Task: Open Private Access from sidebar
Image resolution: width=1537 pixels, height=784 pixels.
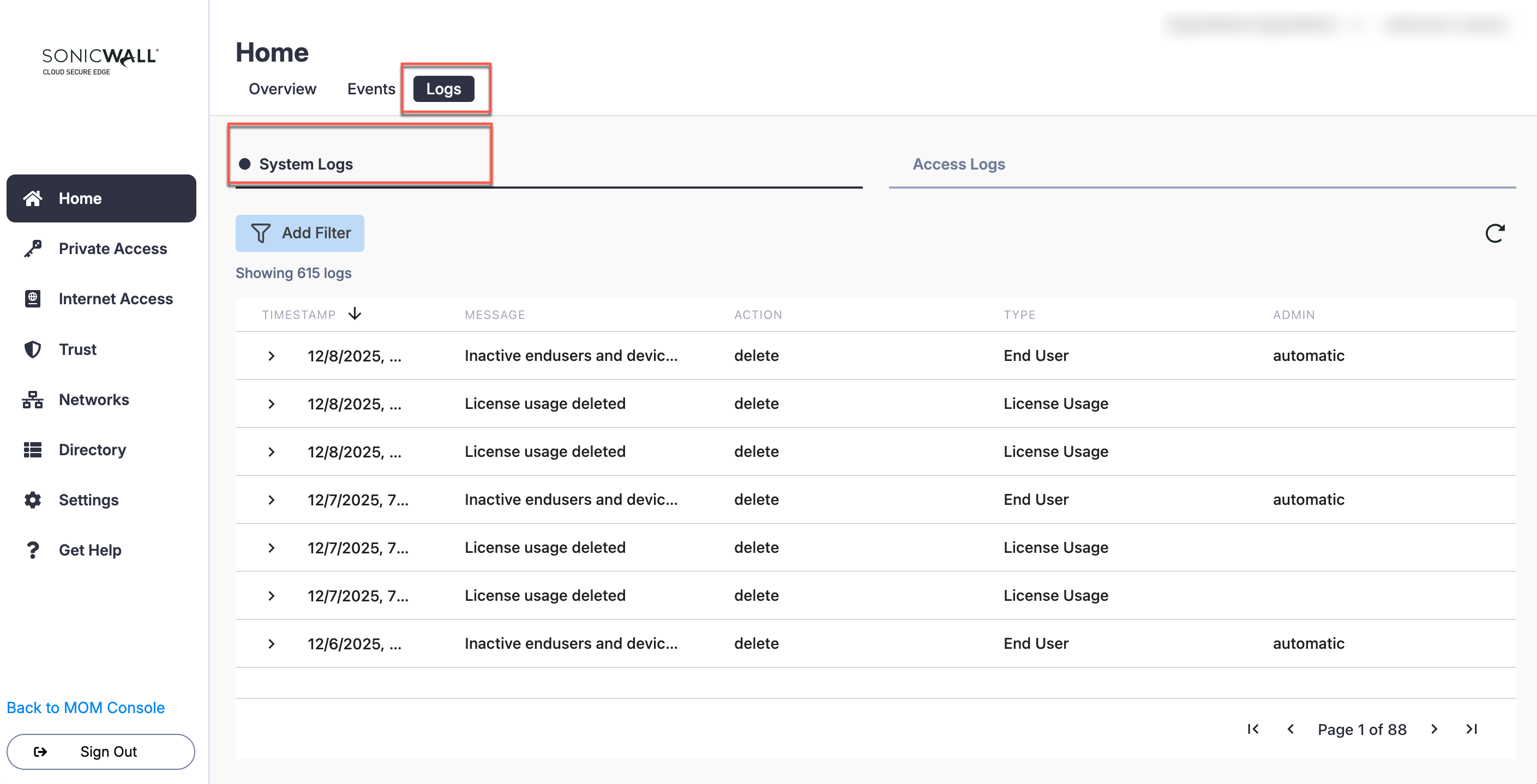Action: click(112, 249)
